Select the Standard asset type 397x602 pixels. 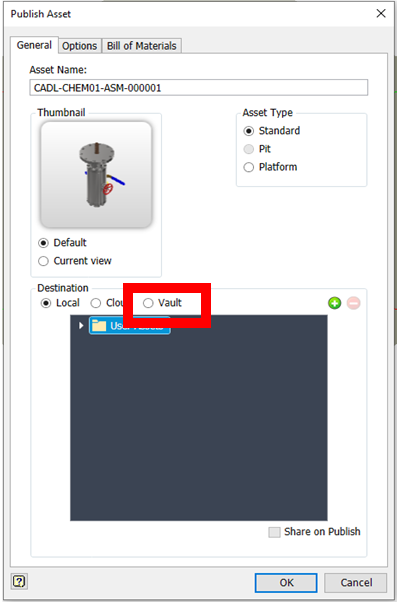(249, 131)
